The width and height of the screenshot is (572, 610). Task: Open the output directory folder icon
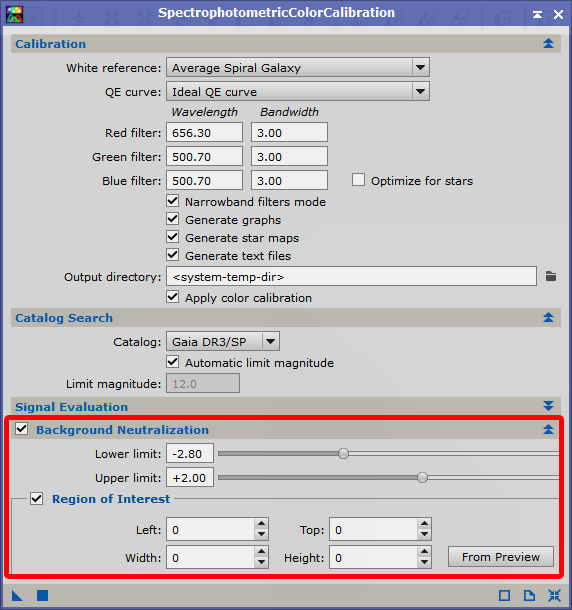pyautogui.click(x=551, y=276)
